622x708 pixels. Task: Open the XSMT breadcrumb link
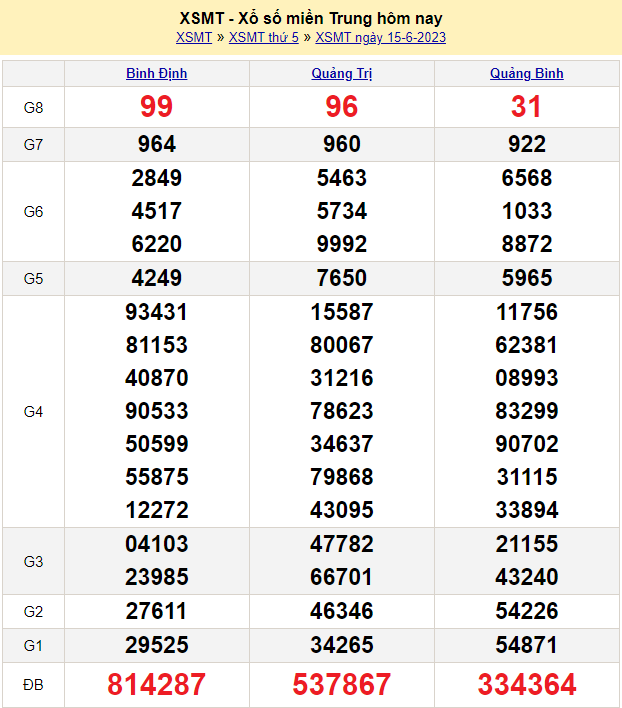194,37
